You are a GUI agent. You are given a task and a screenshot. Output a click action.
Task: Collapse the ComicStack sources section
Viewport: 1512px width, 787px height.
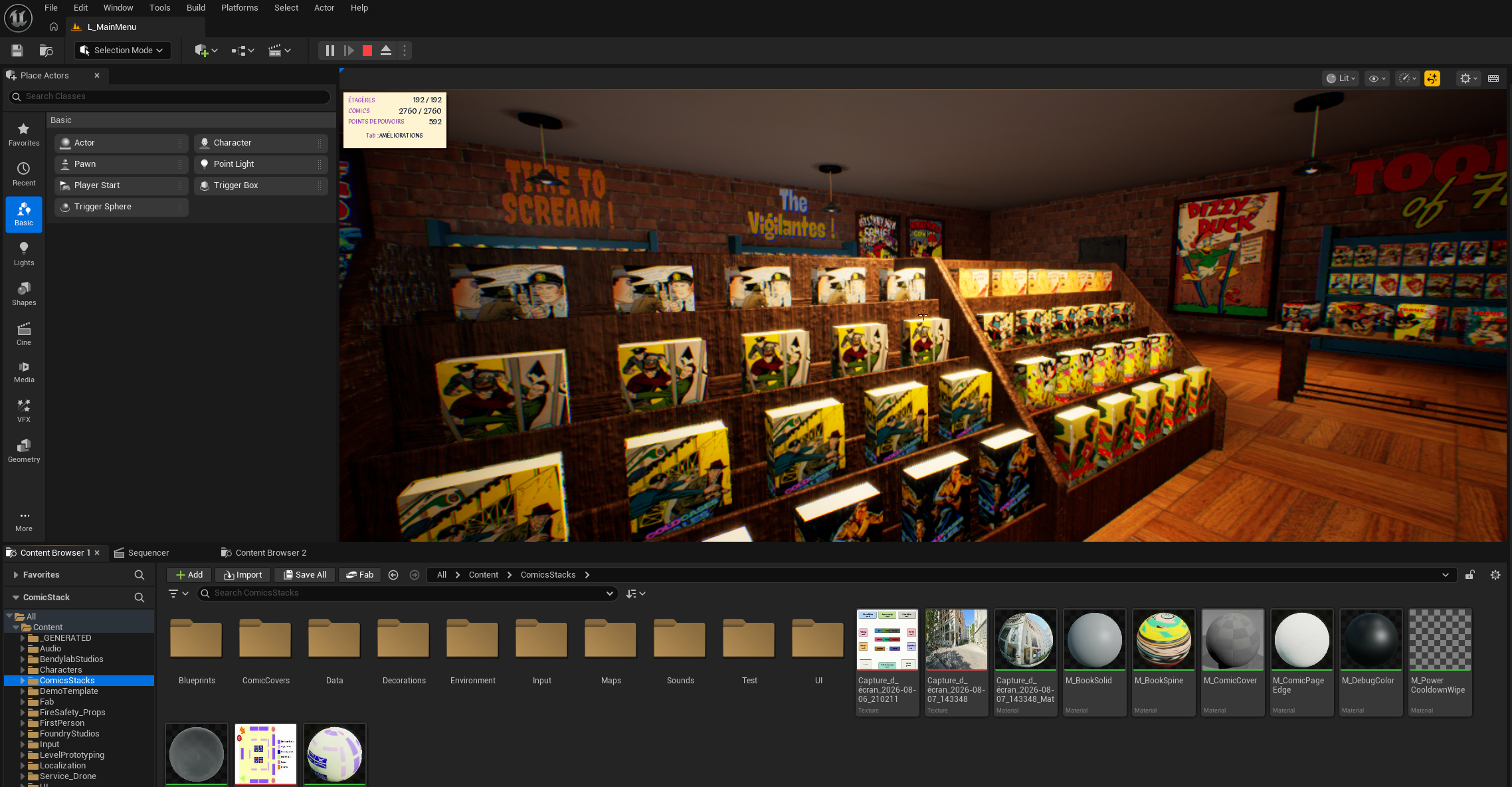pyautogui.click(x=15, y=598)
